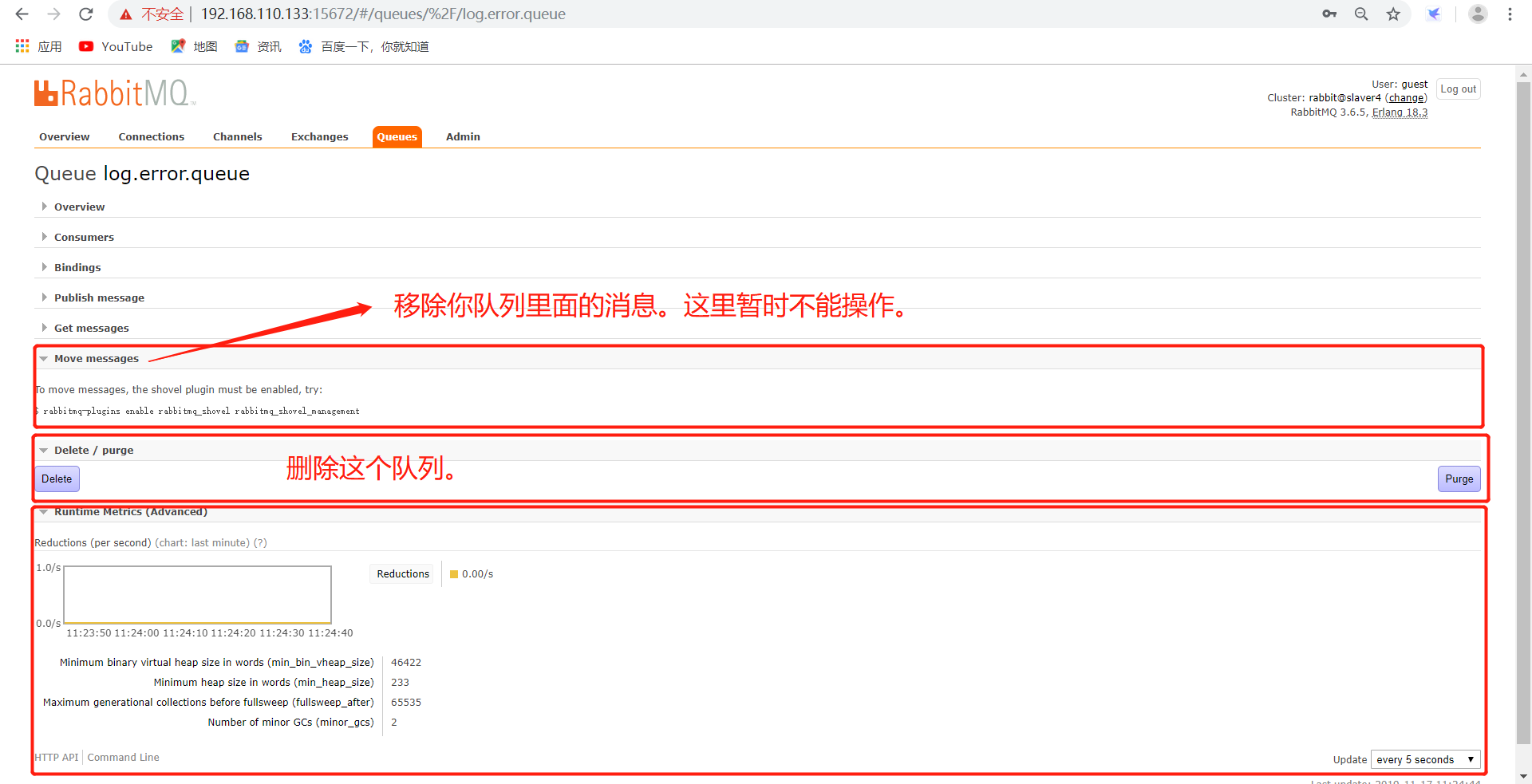Click the Purge button

coord(1459,479)
